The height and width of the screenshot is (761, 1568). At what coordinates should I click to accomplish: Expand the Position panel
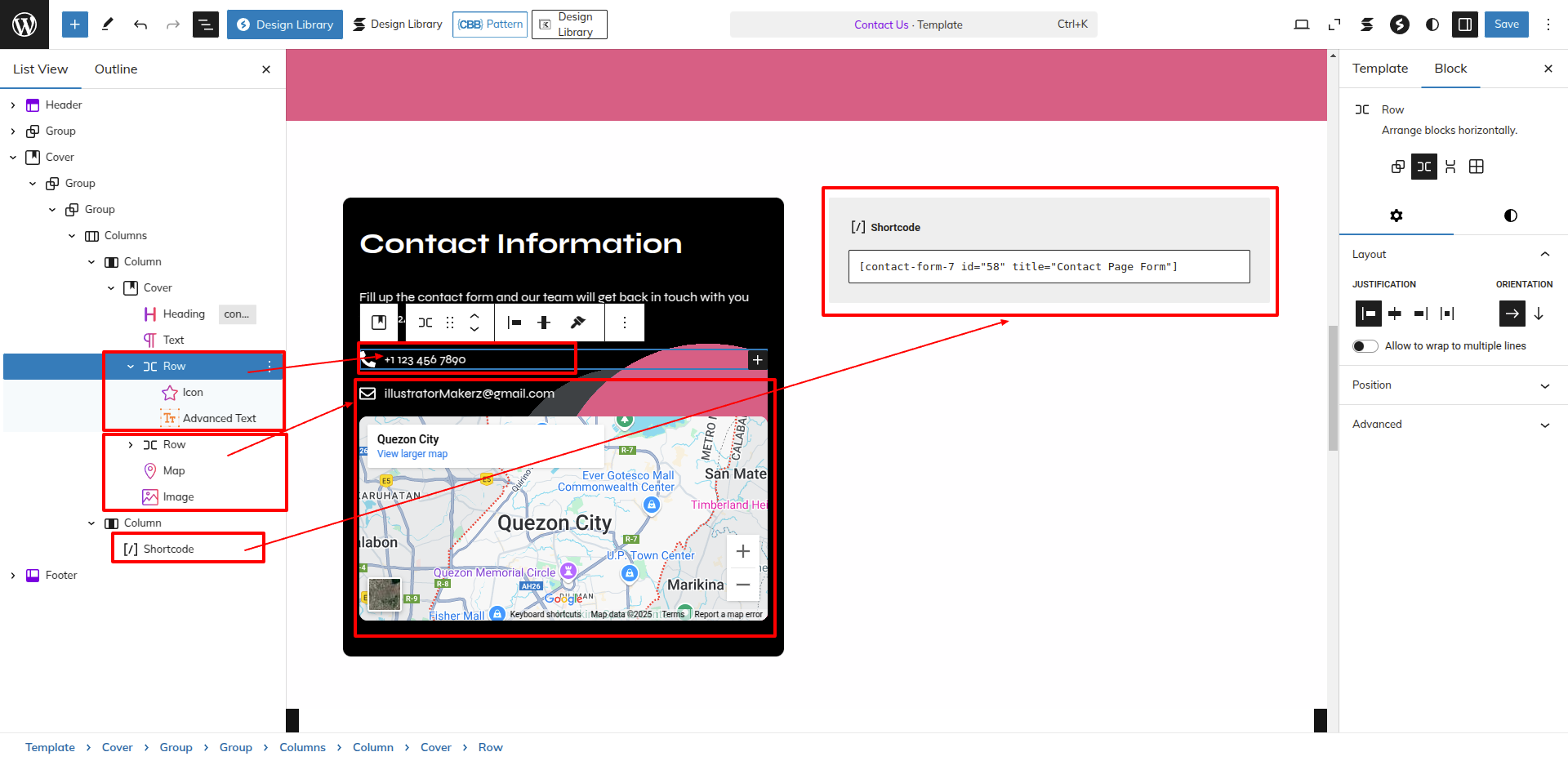click(x=1453, y=385)
